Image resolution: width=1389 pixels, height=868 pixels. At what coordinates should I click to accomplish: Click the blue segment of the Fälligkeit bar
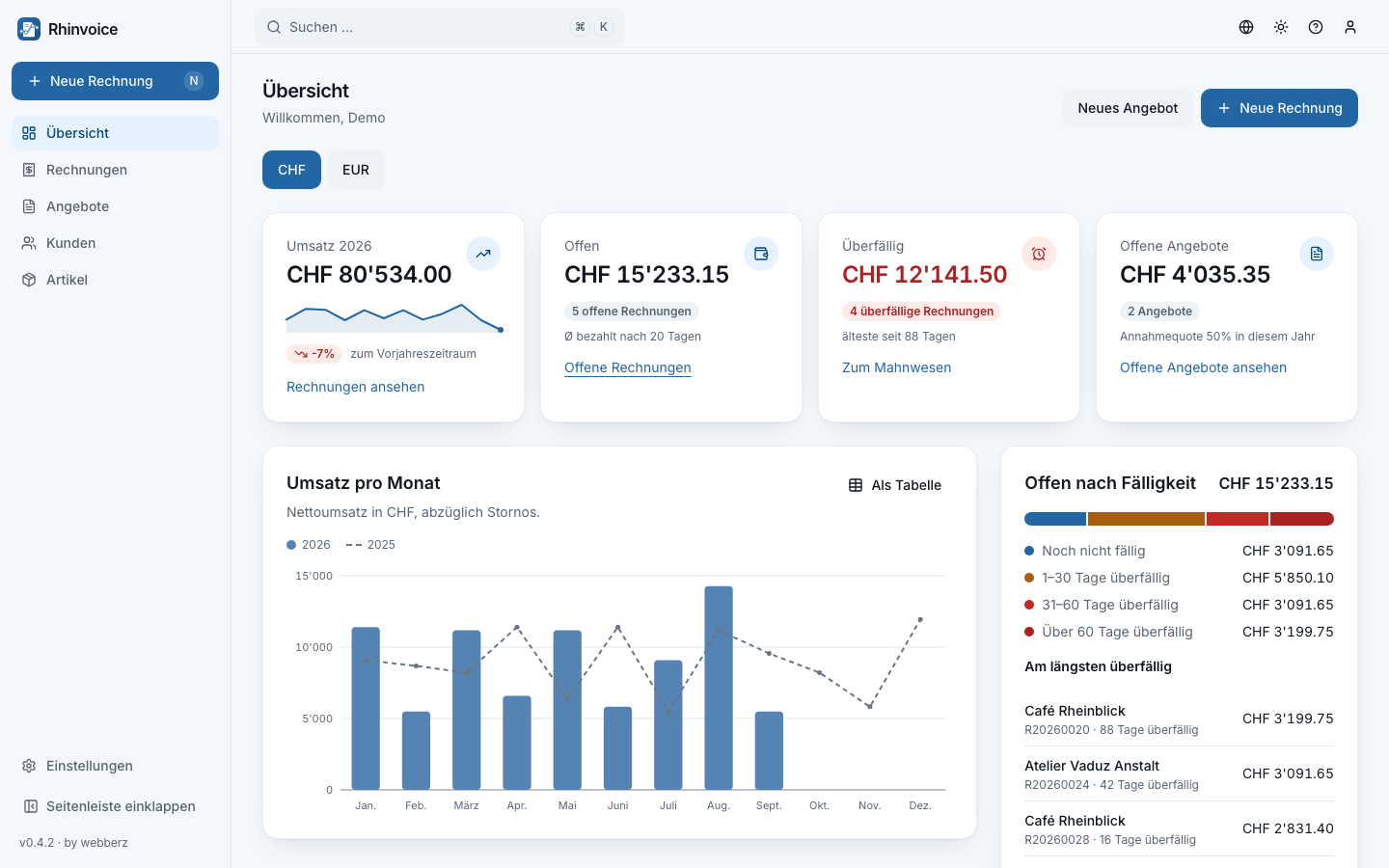pos(1055,519)
